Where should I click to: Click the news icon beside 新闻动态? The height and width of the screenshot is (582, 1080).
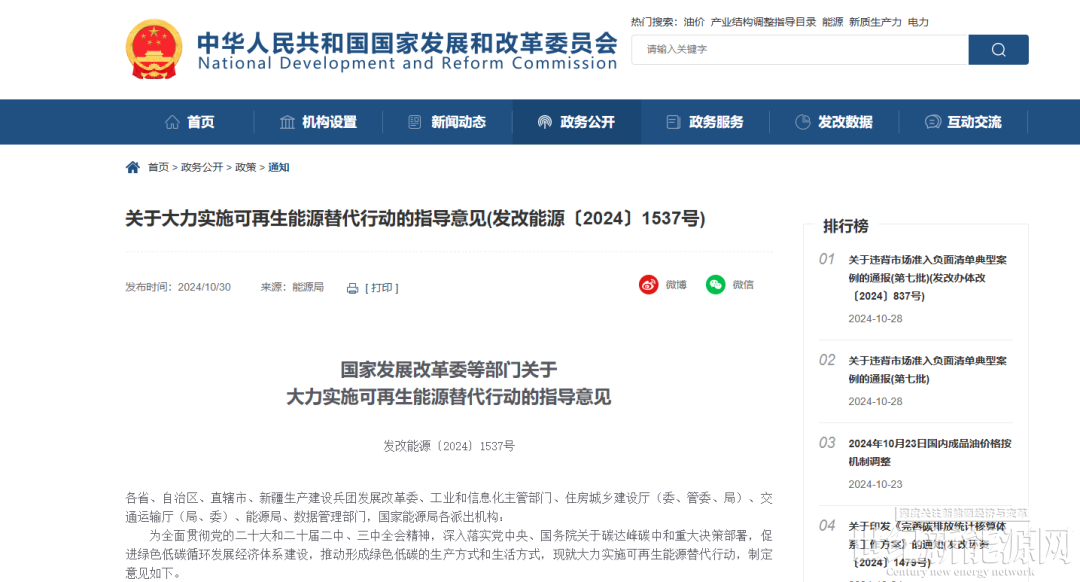415,122
